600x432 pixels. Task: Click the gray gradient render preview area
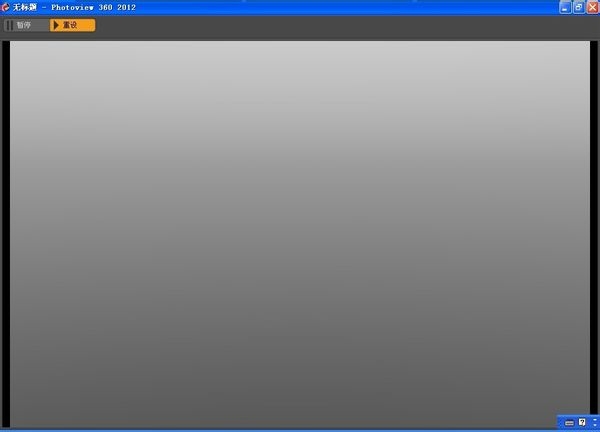point(300,234)
